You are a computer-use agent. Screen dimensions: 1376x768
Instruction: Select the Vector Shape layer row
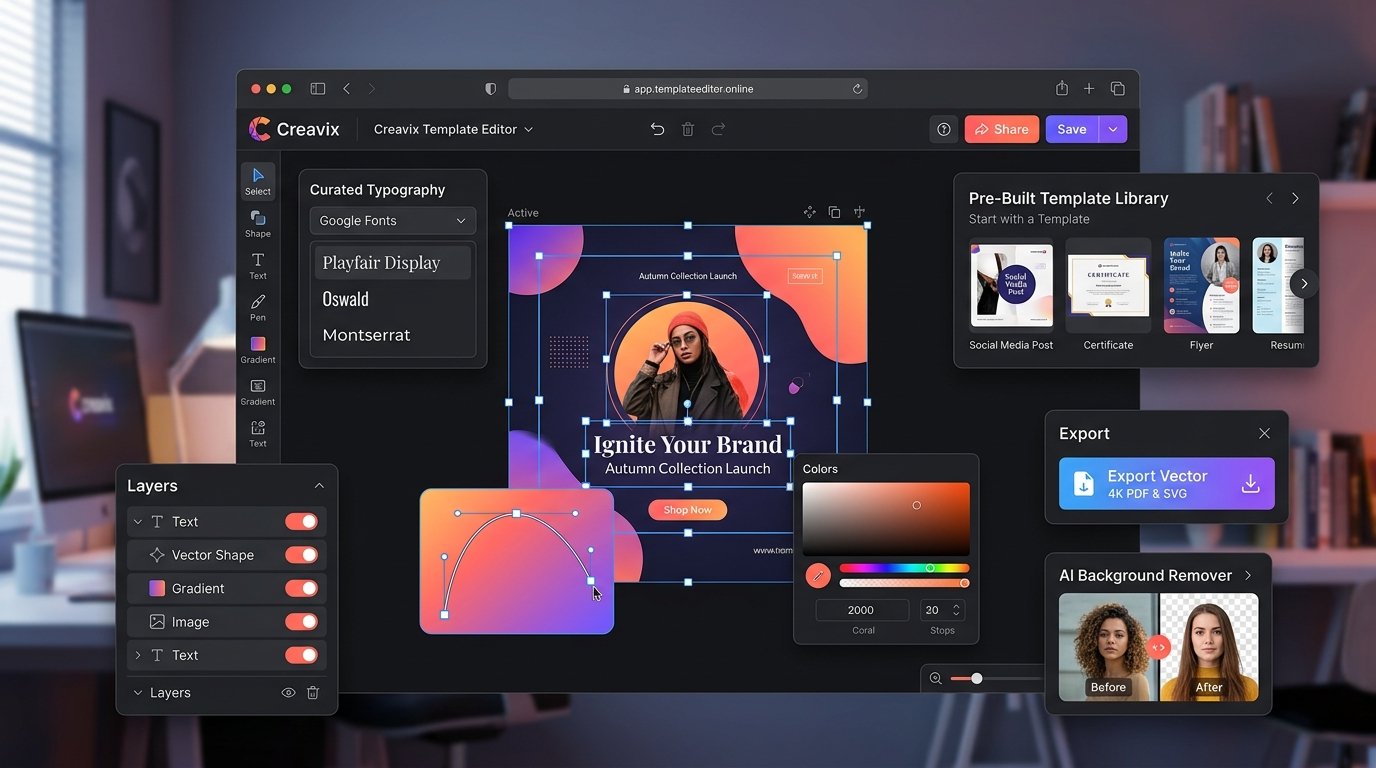227,555
